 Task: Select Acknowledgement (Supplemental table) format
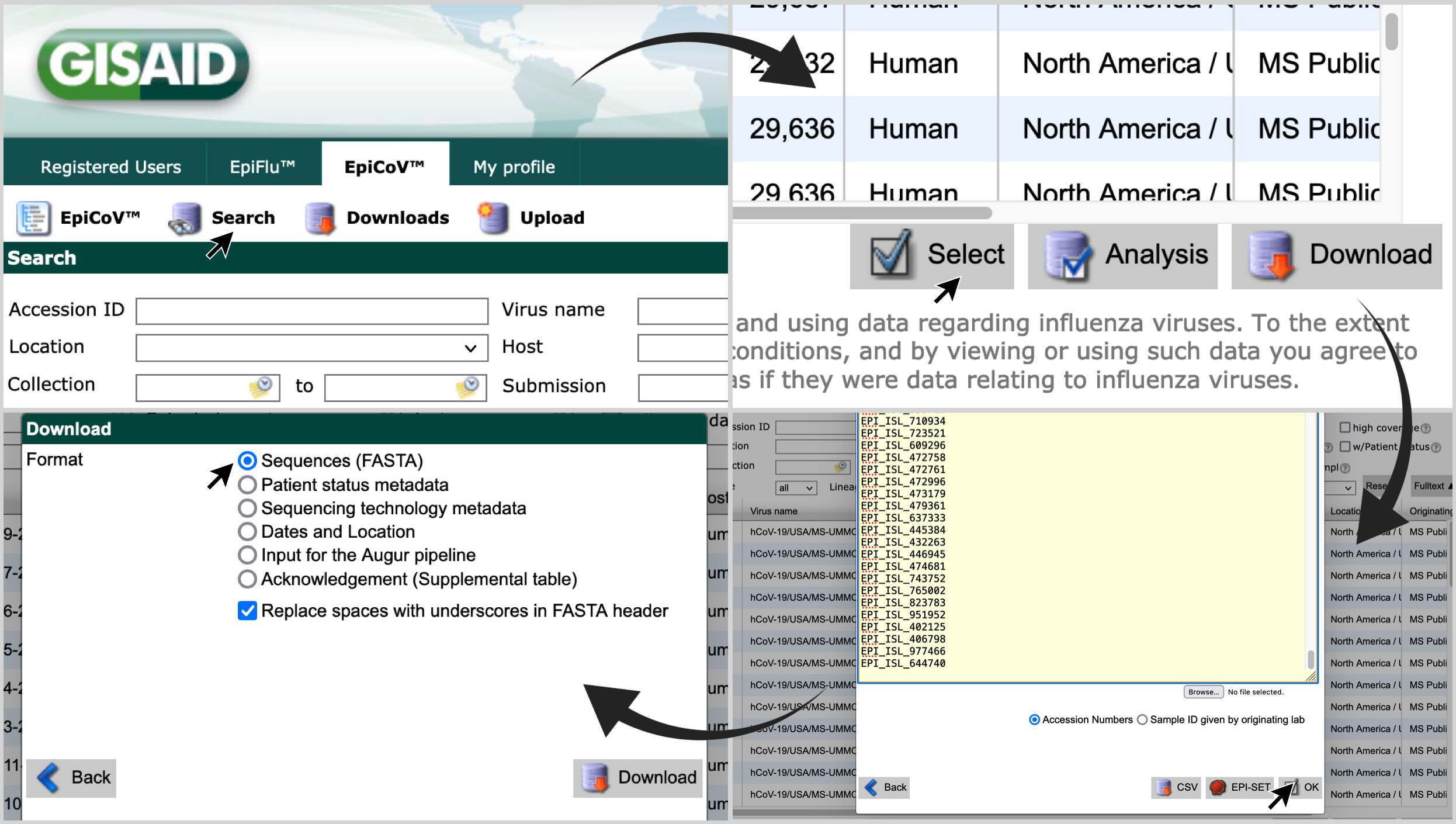pyautogui.click(x=247, y=579)
